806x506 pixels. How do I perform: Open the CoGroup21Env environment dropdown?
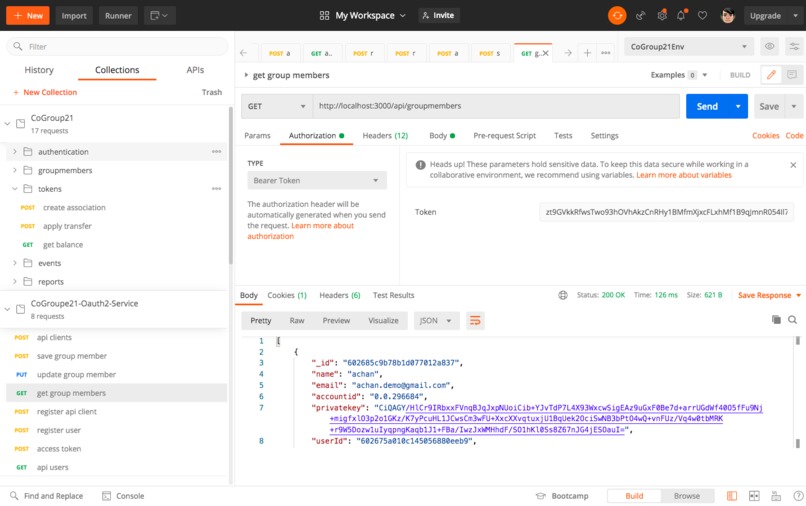point(688,46)
